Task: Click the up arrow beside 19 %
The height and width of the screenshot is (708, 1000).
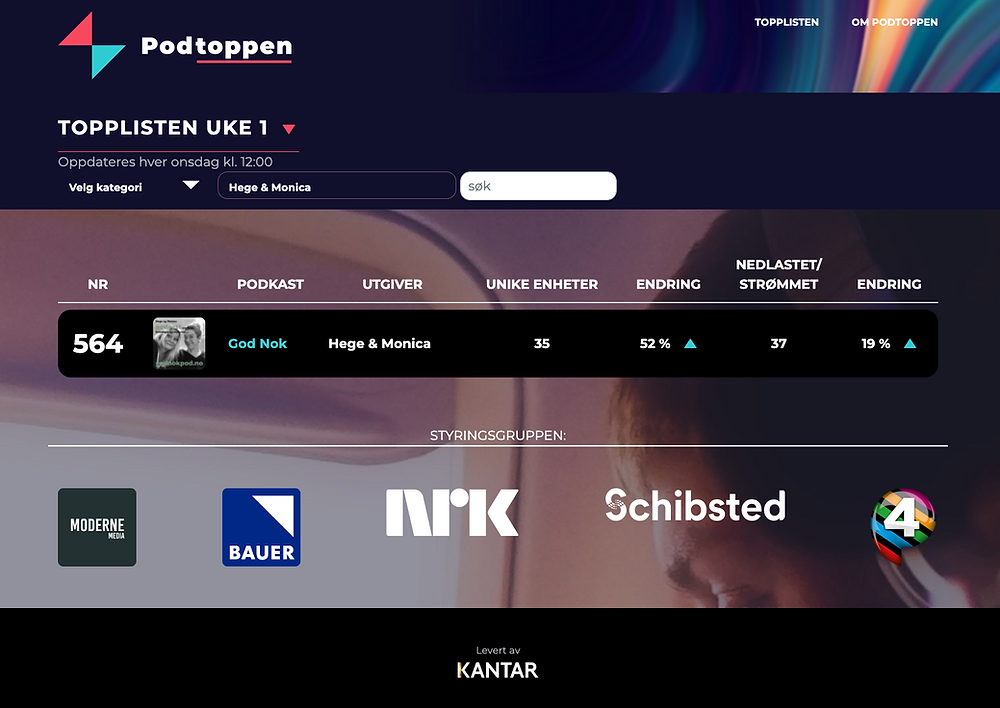Action: coord(910,344)
